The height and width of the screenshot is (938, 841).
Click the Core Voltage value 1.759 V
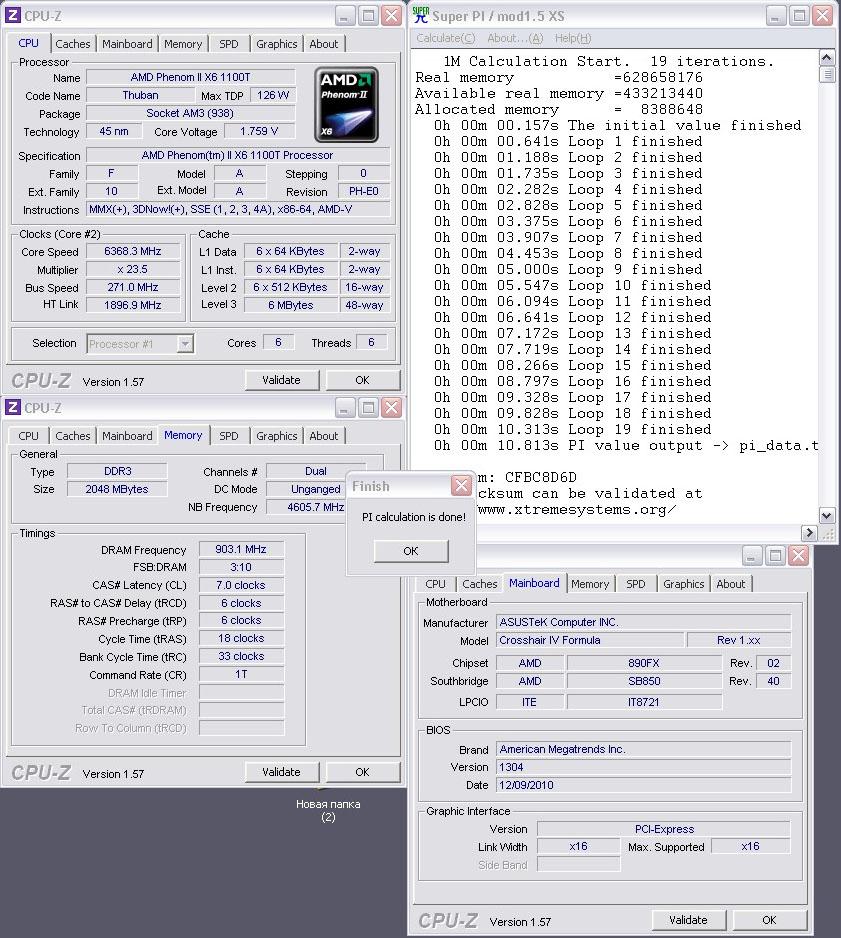[x=259, y=131]
